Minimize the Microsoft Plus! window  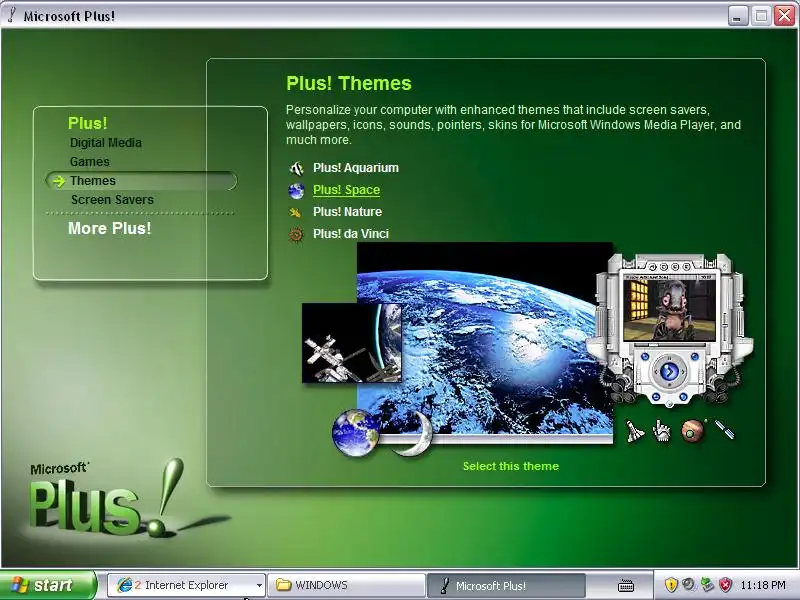pos(737,16)
